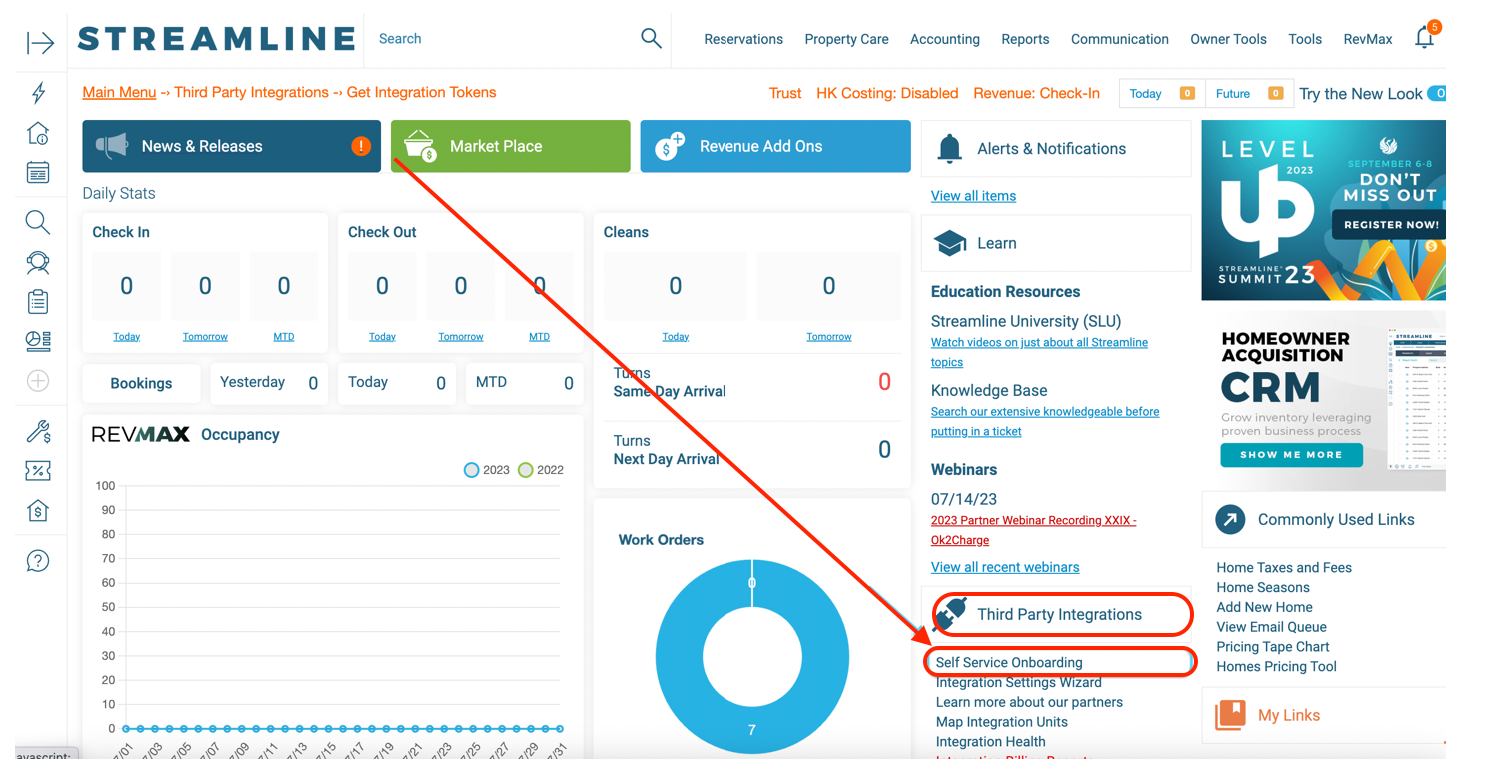Open 2023 Partner Webinar Recording link

1033,530
